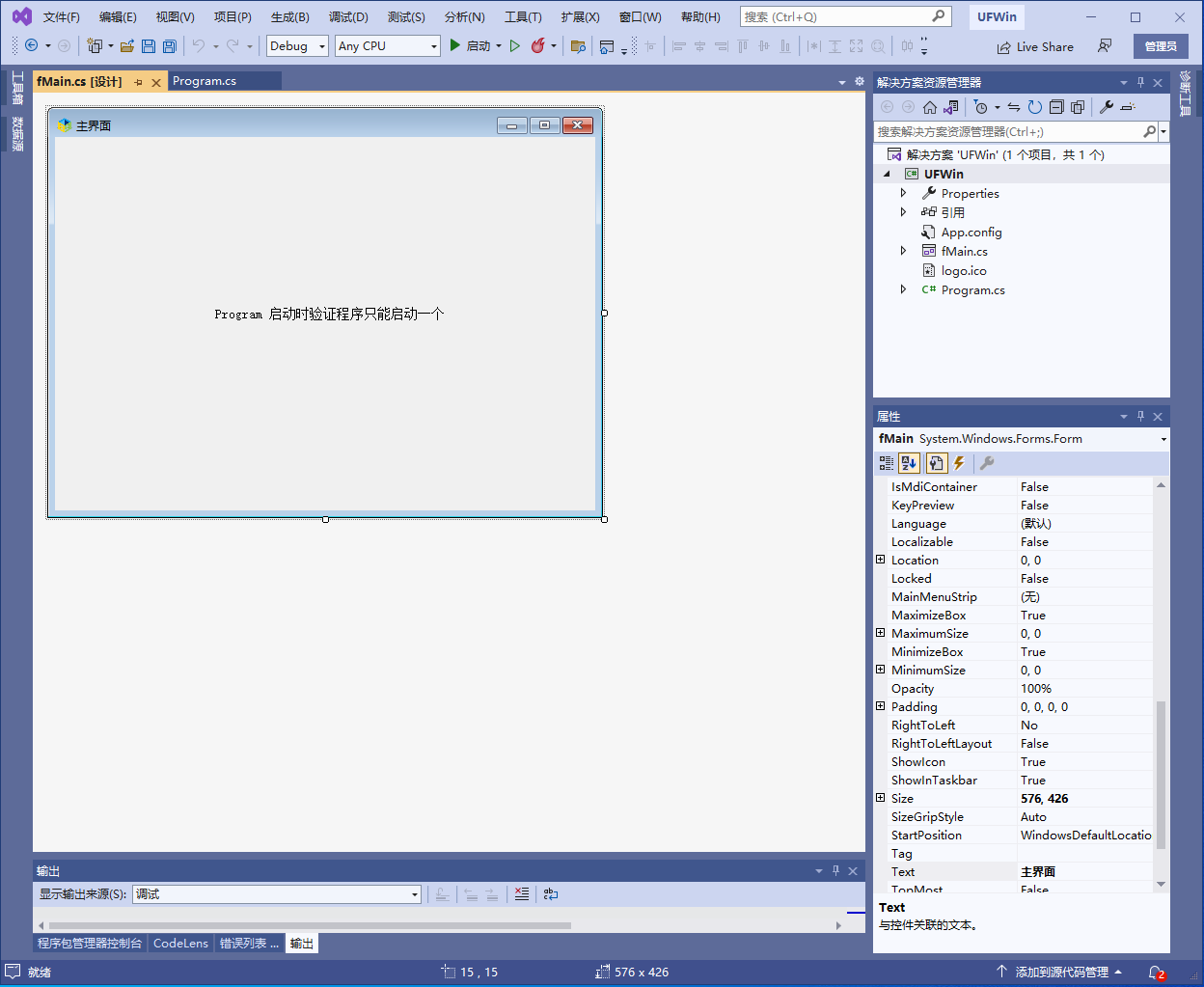The image size is (1204, 987).
Task: Click the Save All double-disk icon
Action: pos(170,45)
